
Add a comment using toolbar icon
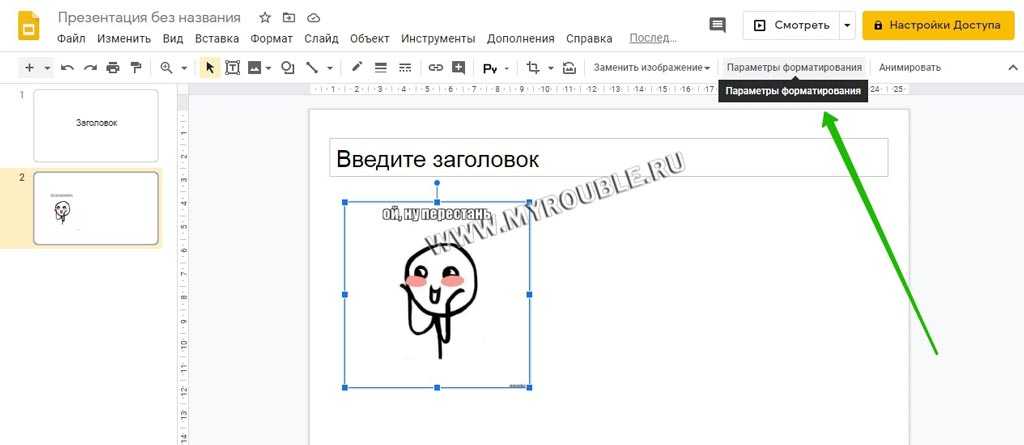[x=458, y=68]
